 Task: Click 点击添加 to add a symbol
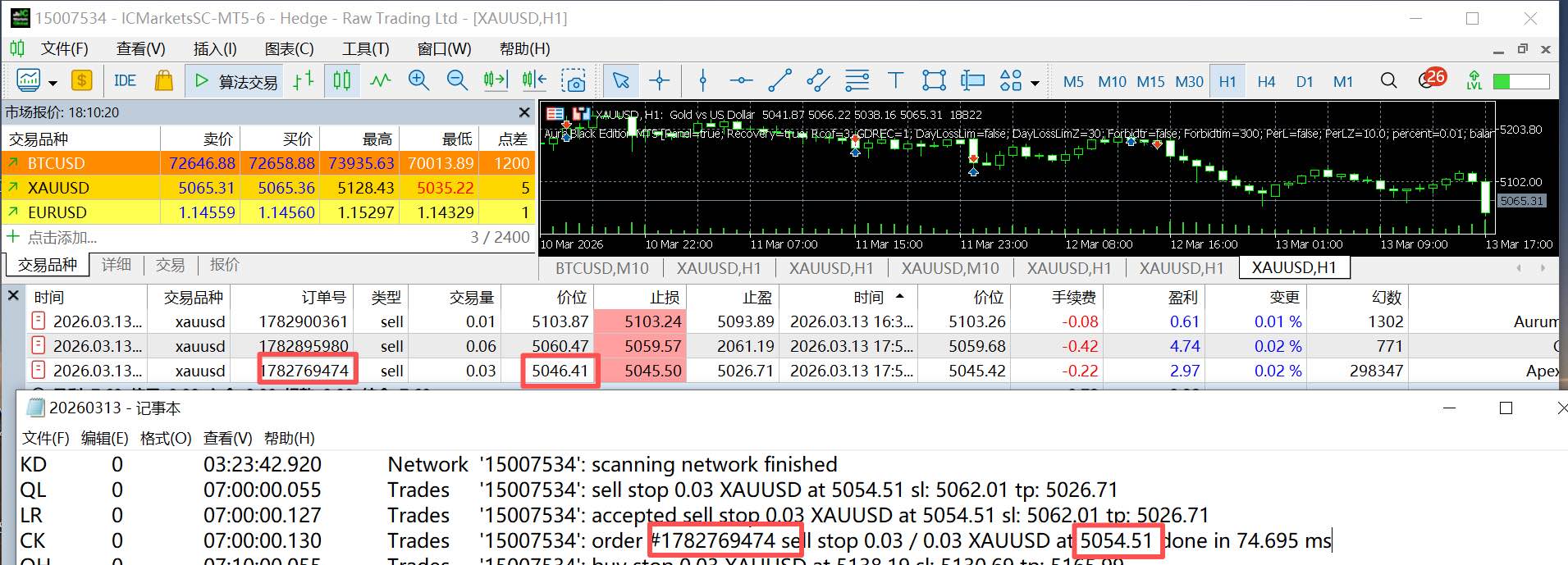(x=62, y=238)
